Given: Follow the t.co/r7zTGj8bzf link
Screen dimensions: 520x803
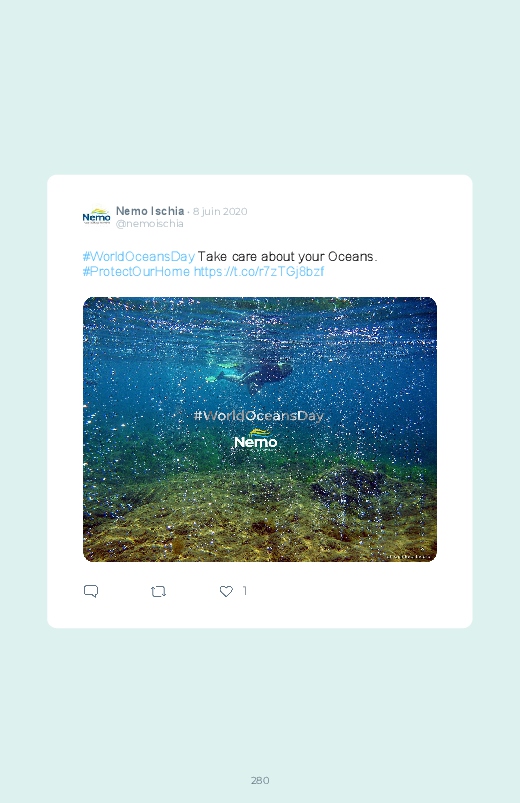Looking at the screenshot, I should (259, 271).
